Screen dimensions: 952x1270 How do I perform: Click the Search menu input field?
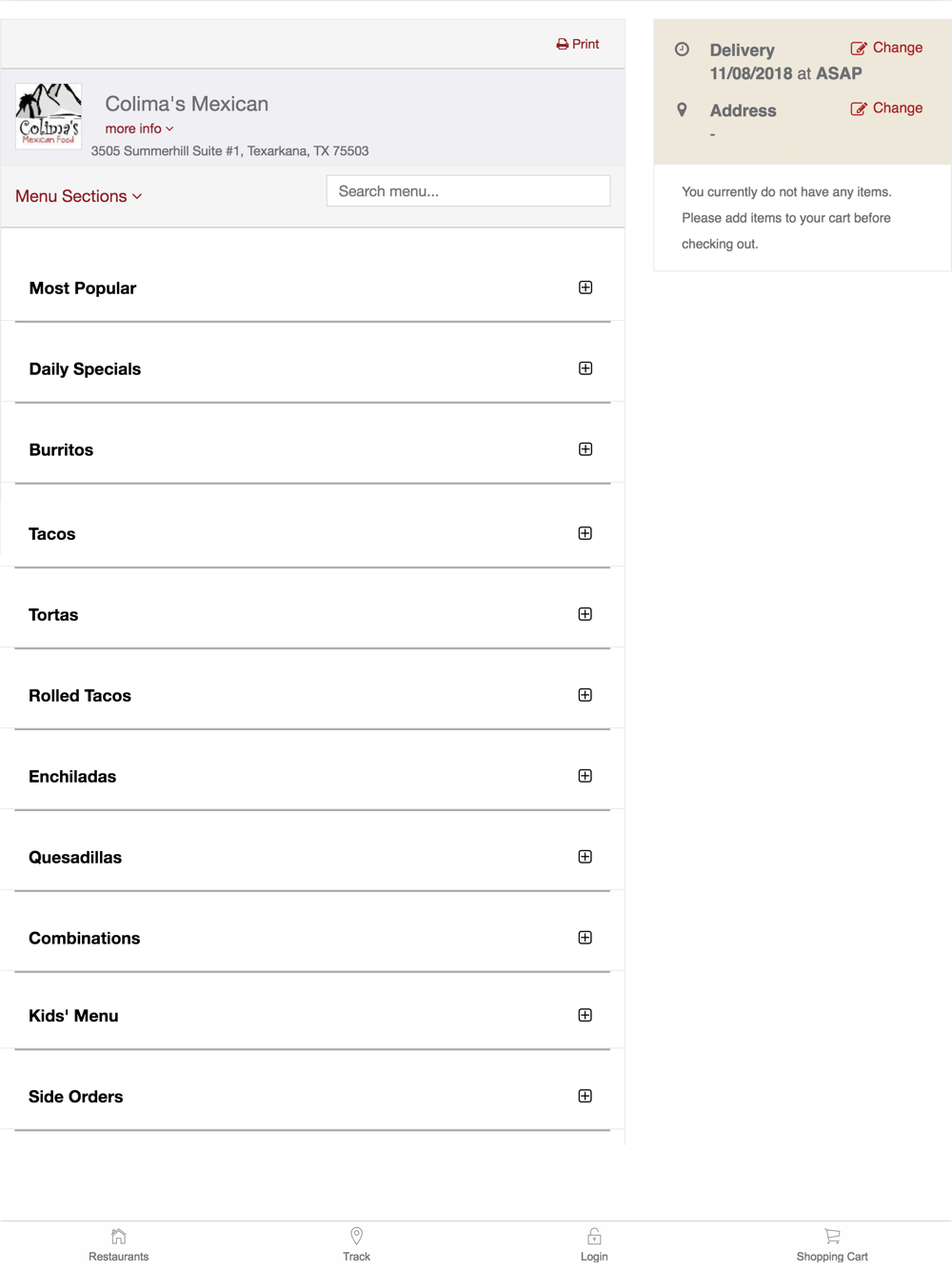[467, 191]
